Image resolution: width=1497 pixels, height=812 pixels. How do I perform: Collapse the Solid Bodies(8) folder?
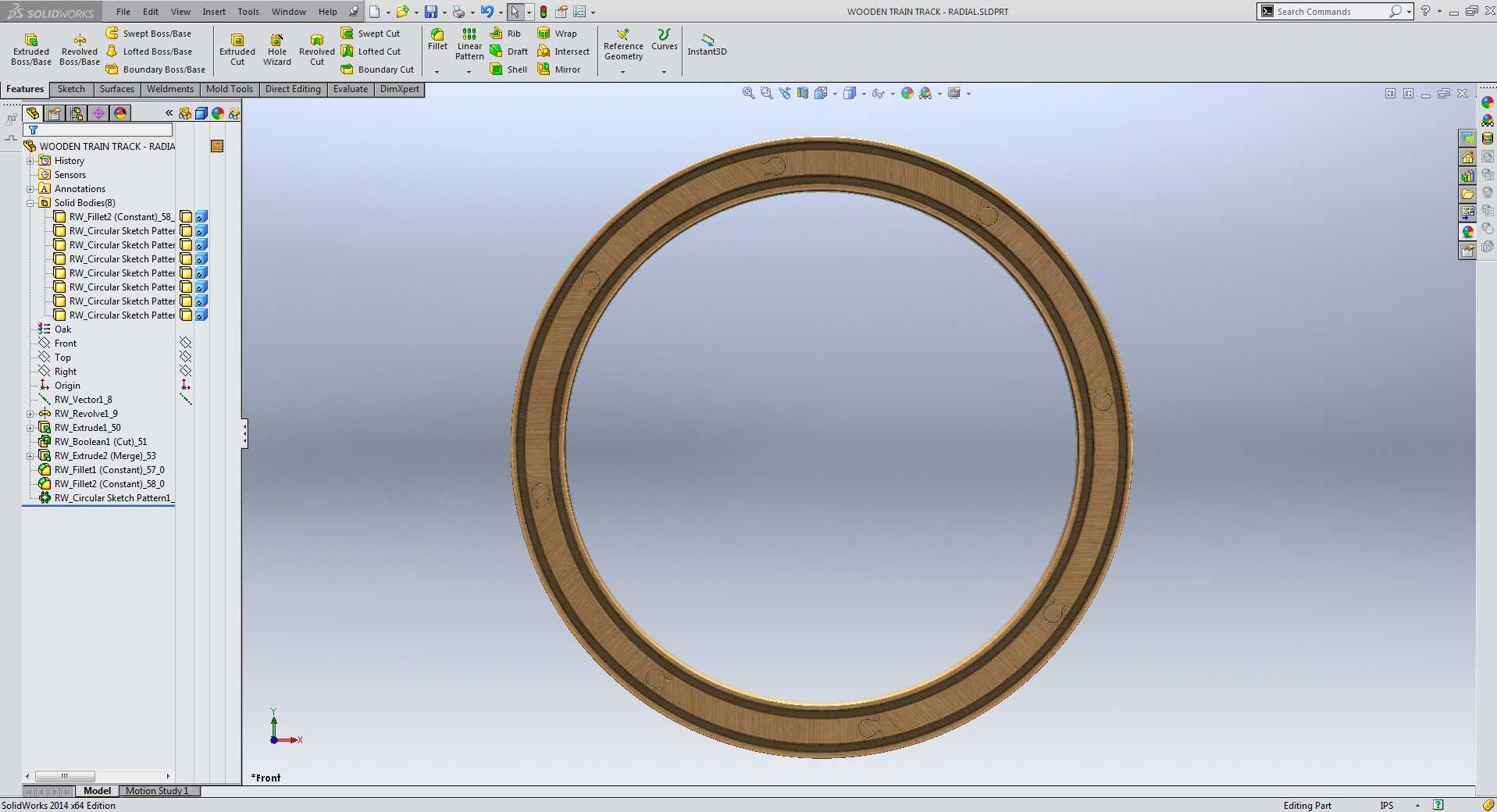(30, 203)
